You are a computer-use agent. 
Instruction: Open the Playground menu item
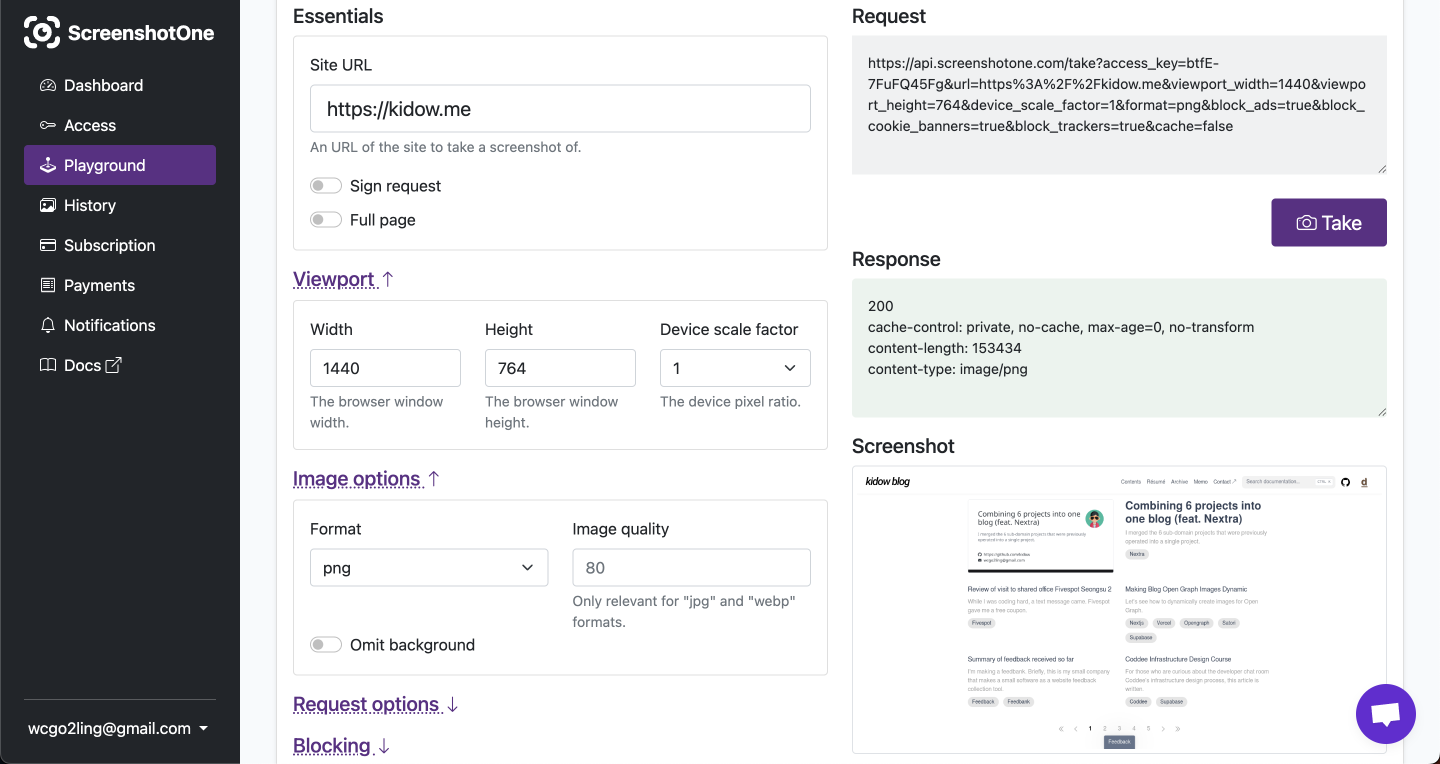click(x=120, y=165)
